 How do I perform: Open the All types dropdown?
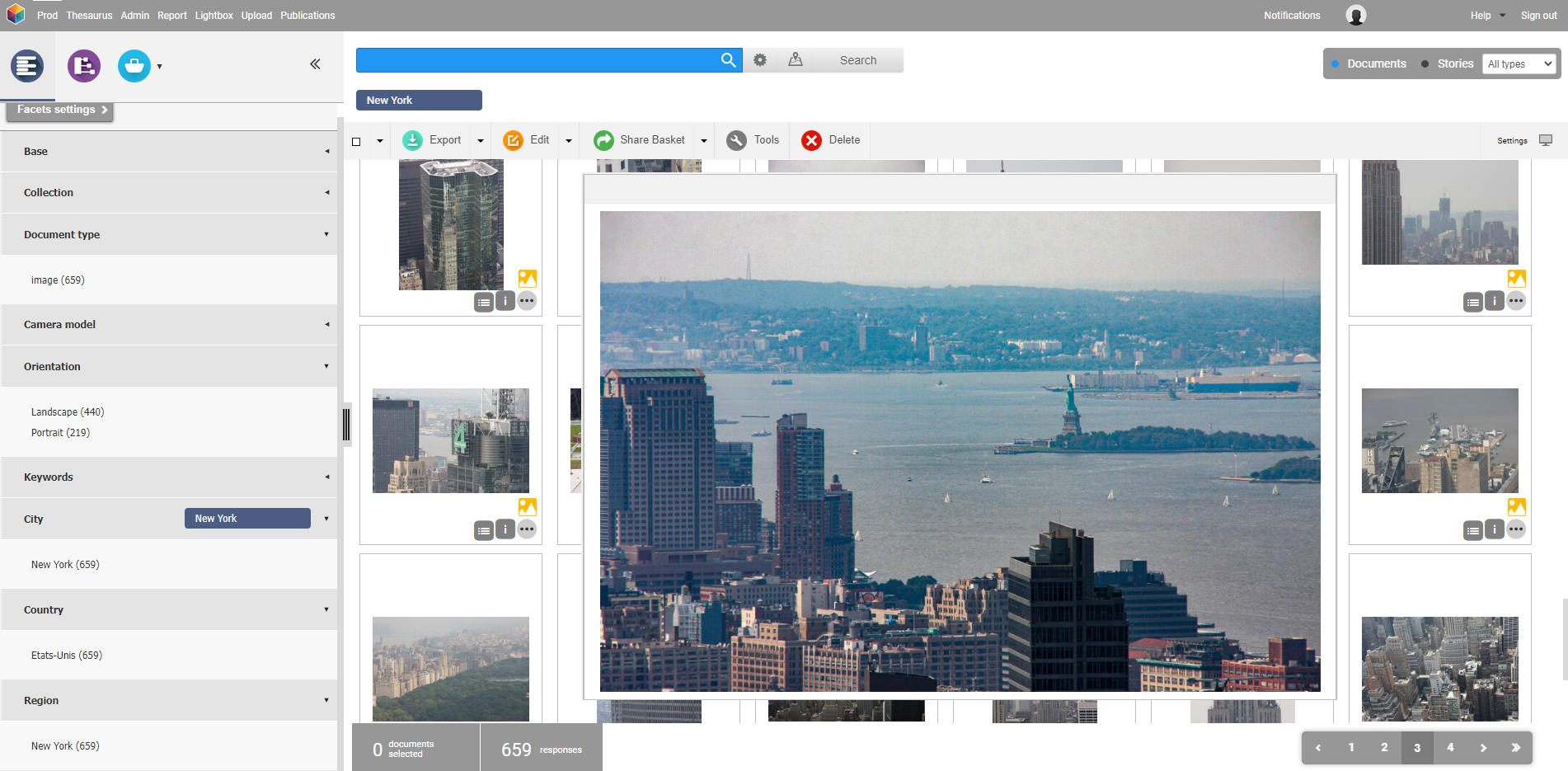click(1519, 63)
